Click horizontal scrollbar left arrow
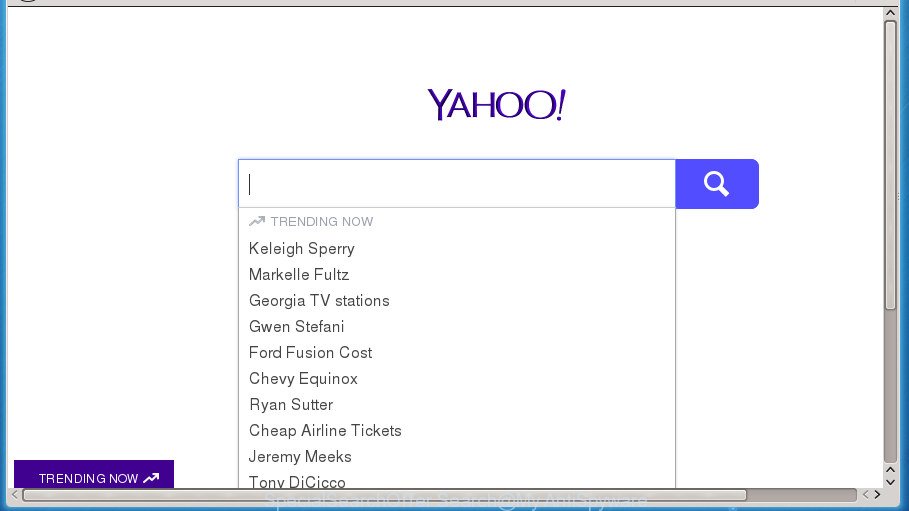The height and width of the screenshot is (511, 909). pos(14,495)
